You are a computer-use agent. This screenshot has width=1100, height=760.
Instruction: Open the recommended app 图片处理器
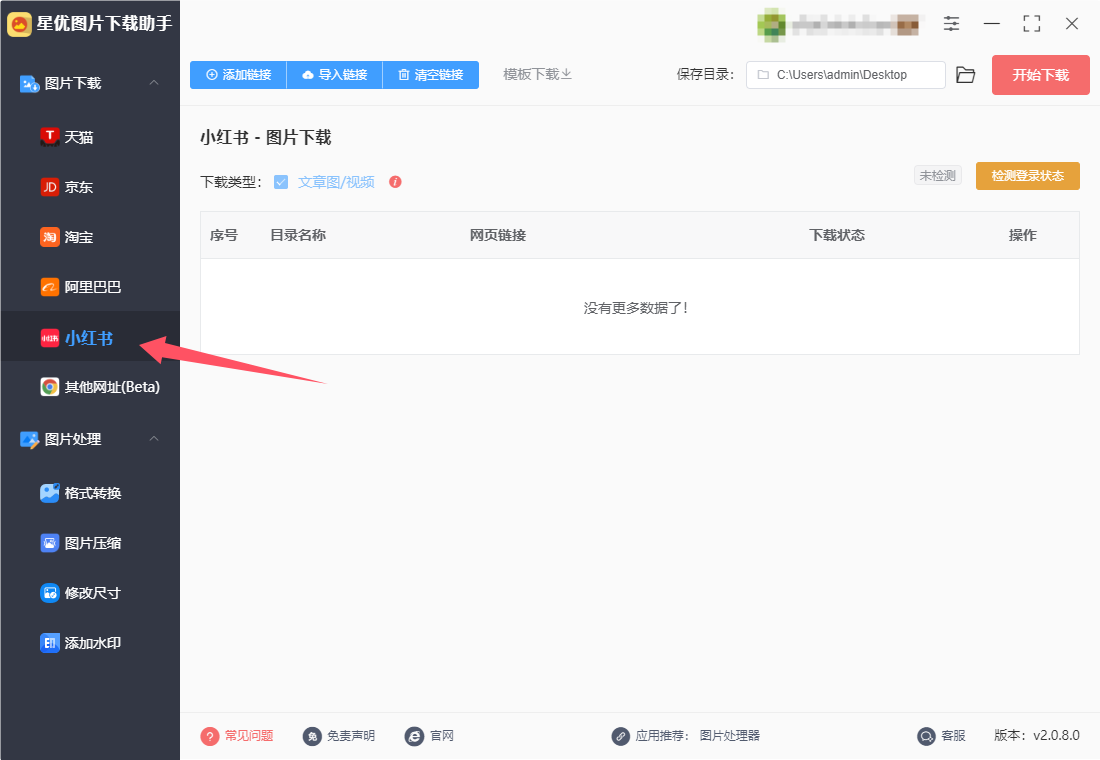point(730,736)
